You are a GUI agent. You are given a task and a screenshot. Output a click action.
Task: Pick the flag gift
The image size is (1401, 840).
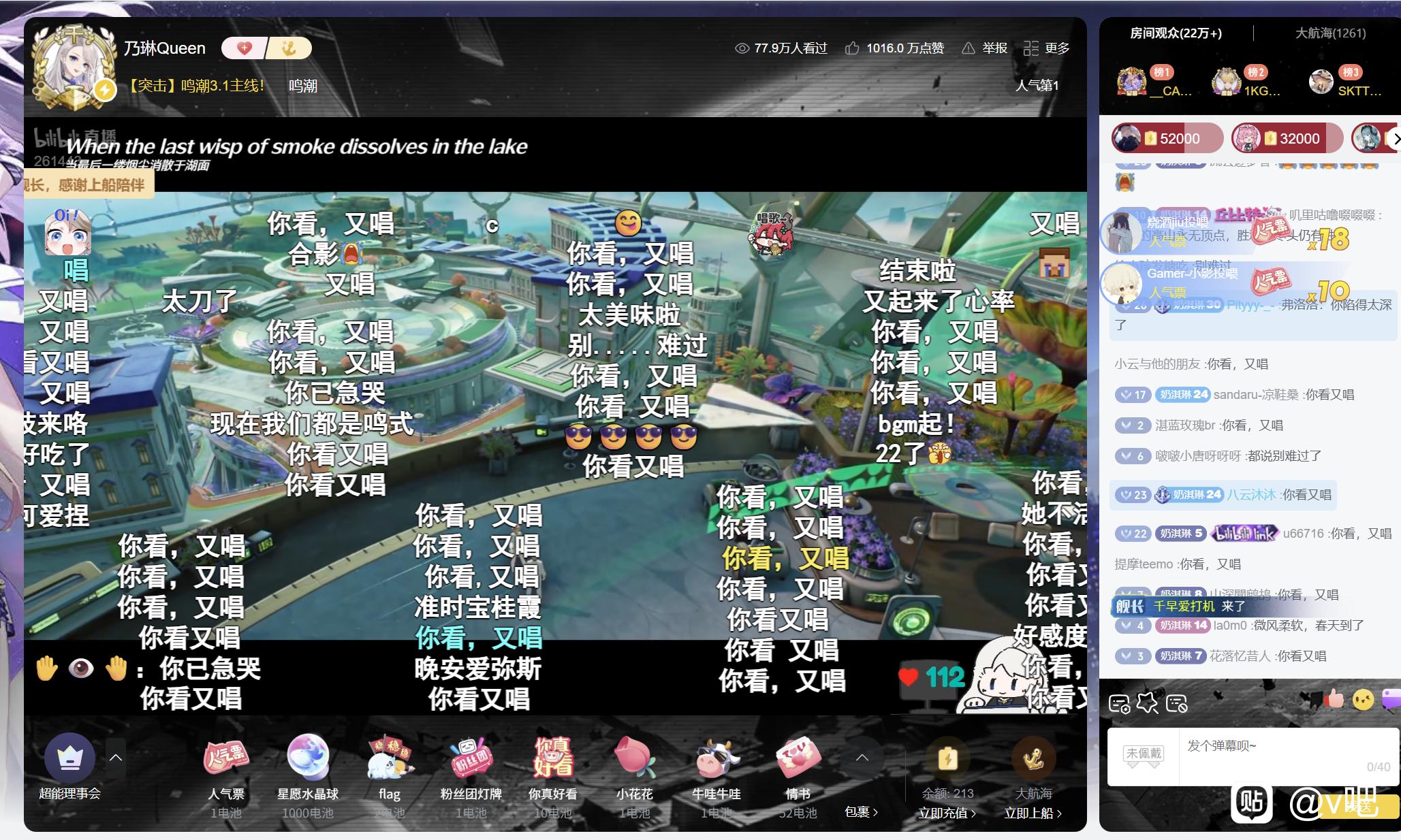point(390,758)
